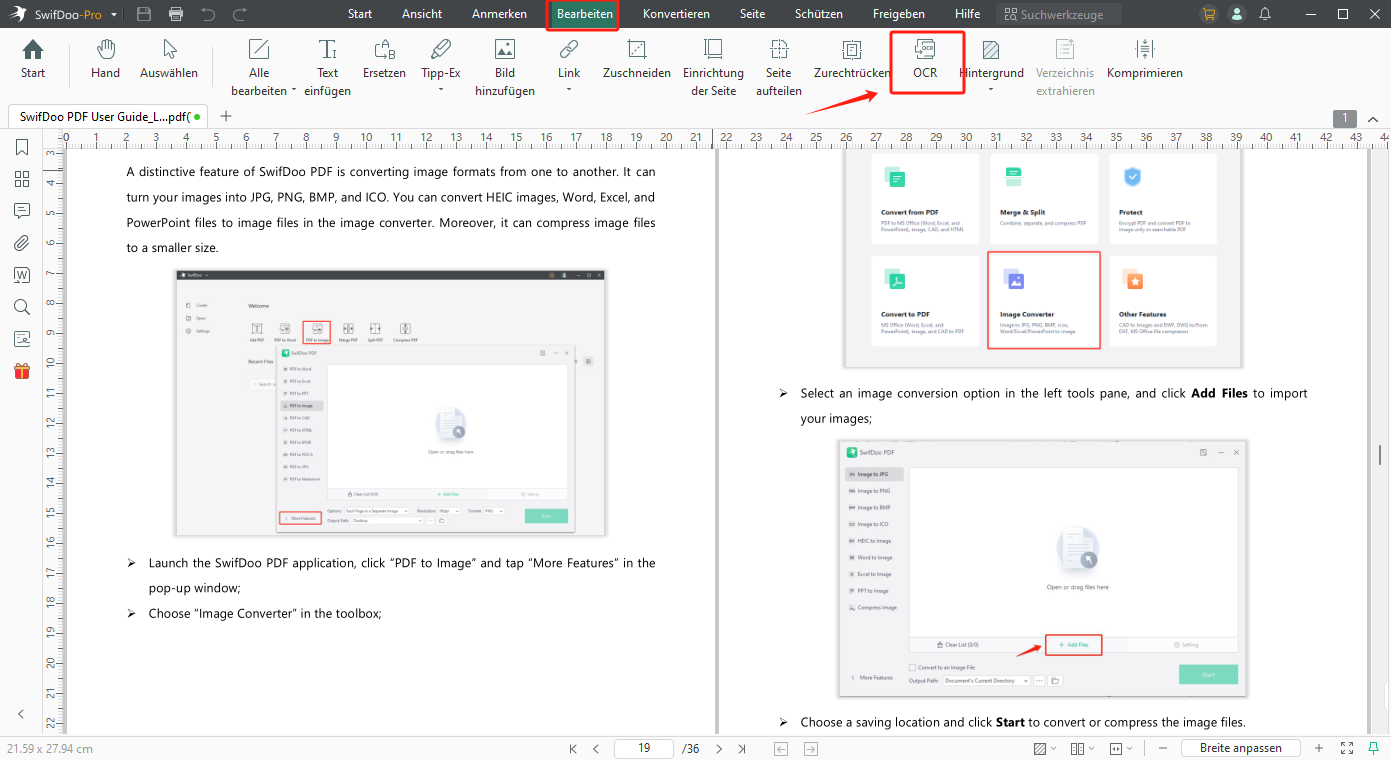
Task: Click the red gift icon in sidebar
Action: click(22, 371)
